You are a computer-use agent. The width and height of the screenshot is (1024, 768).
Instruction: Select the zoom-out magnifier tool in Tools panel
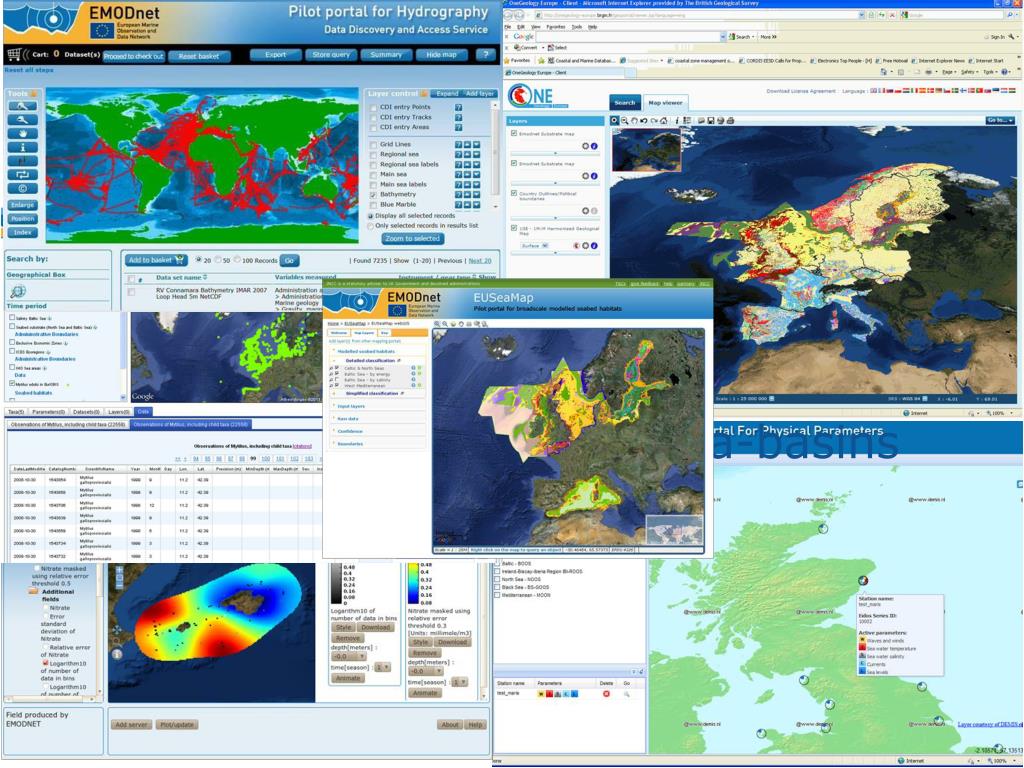[x=22, y=120]
